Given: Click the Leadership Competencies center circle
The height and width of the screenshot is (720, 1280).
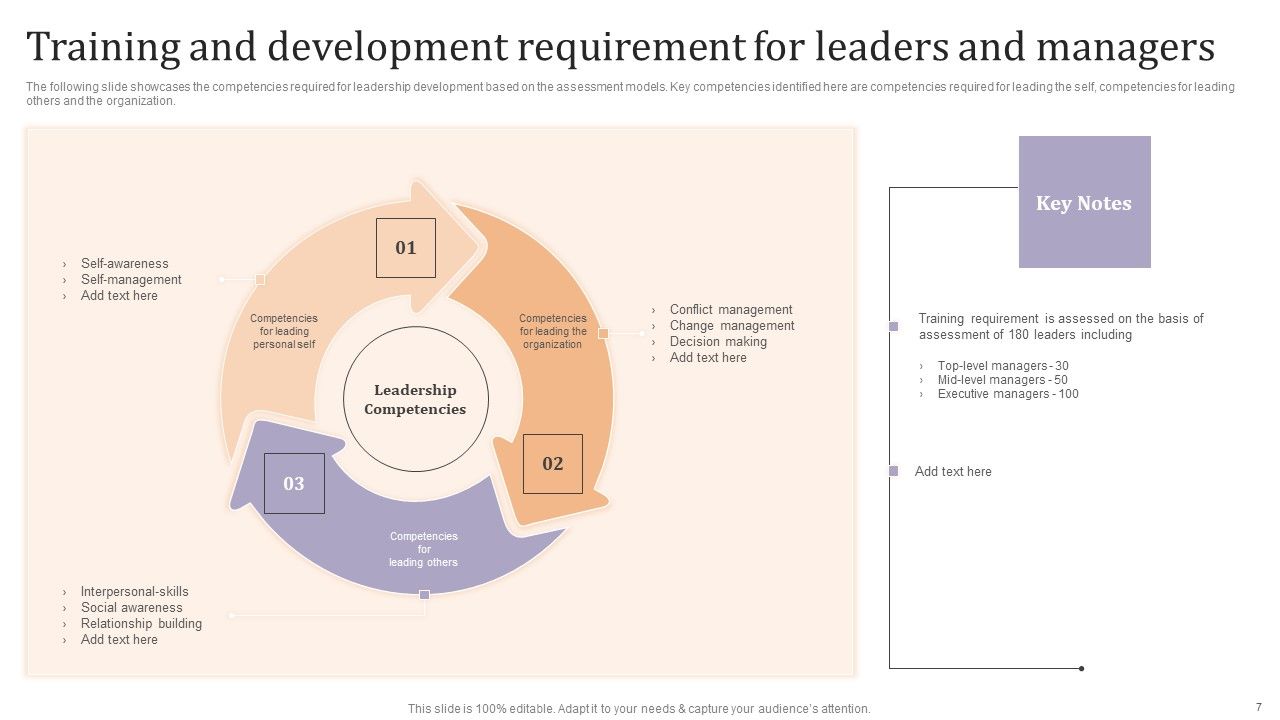Looking at the screenshot, I should (415, 399).
